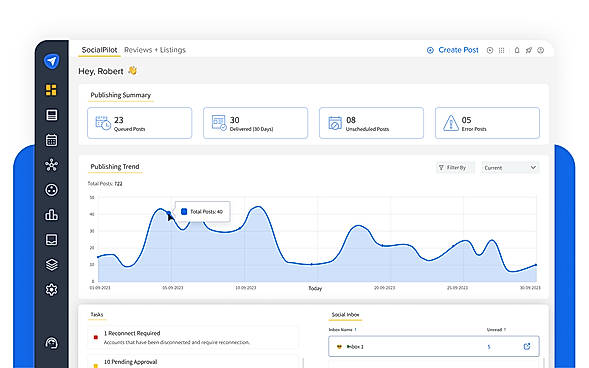Viewport: 589px width, 368px height.
Task: Click the Queued Posts calendar clock icon
Action: pos(103,123)
